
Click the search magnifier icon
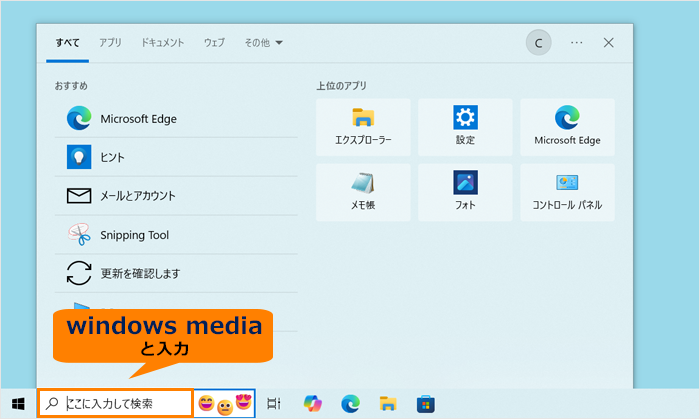coord(52,403)
